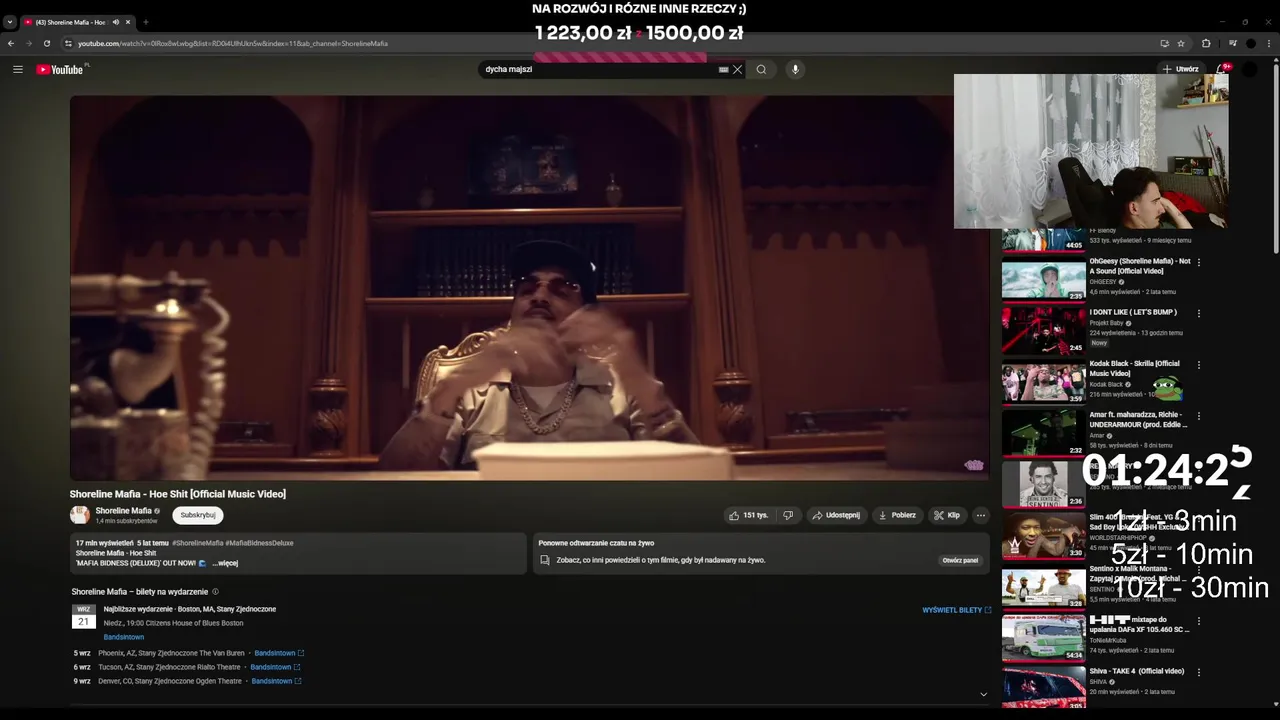Viewport: 1280px width, 720px height.
Task: Click 'Projekt Baby' channel name in sidebar
Action: click(x=1107, y=323)
